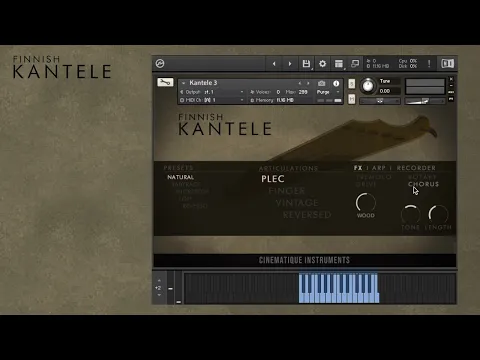Select the second dimmed preset under NATURAL
480x360 pixels.
pyautogui.click(x=192, y=191)
